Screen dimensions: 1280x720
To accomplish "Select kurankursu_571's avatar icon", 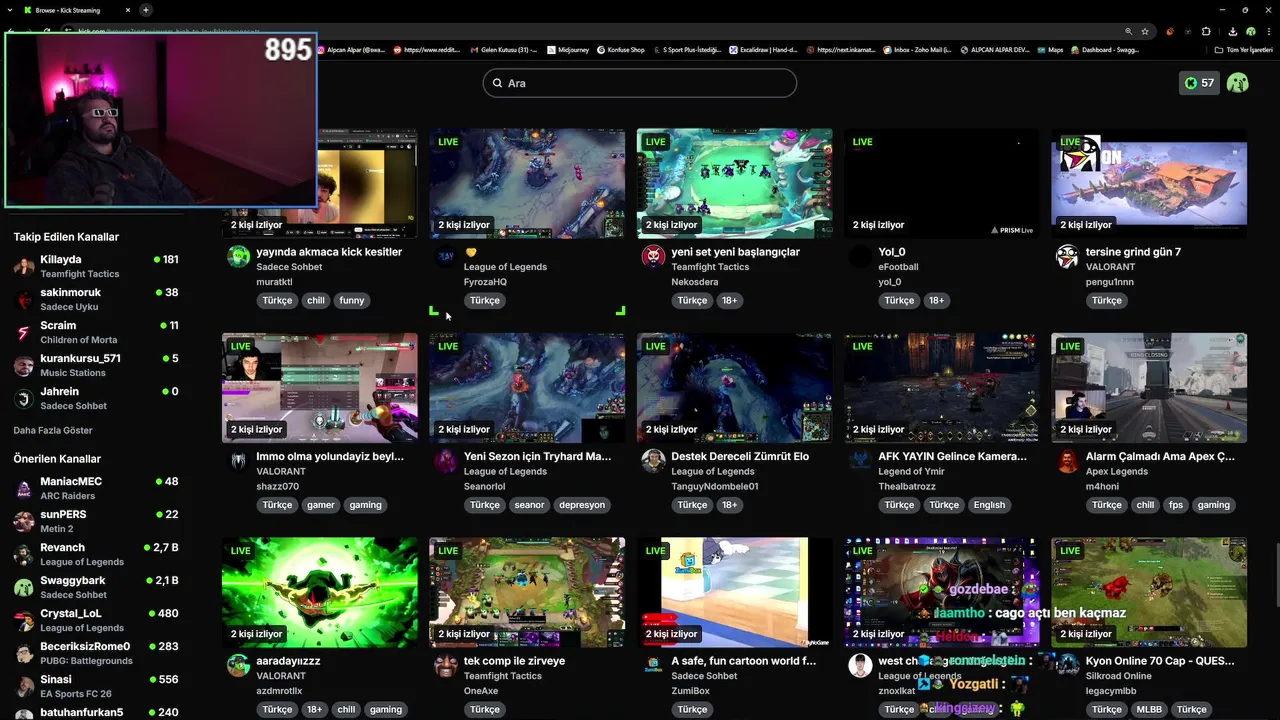I will point(24,365).
